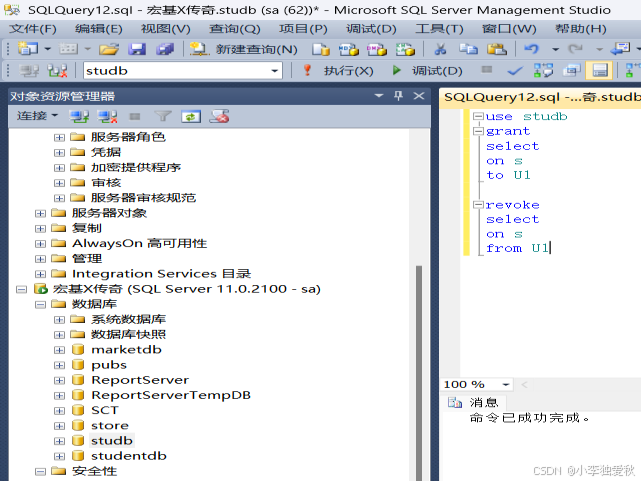Open the 100 % zoom dropdown
This screenshot has height=482, width=641.
(x=506, y=385)
